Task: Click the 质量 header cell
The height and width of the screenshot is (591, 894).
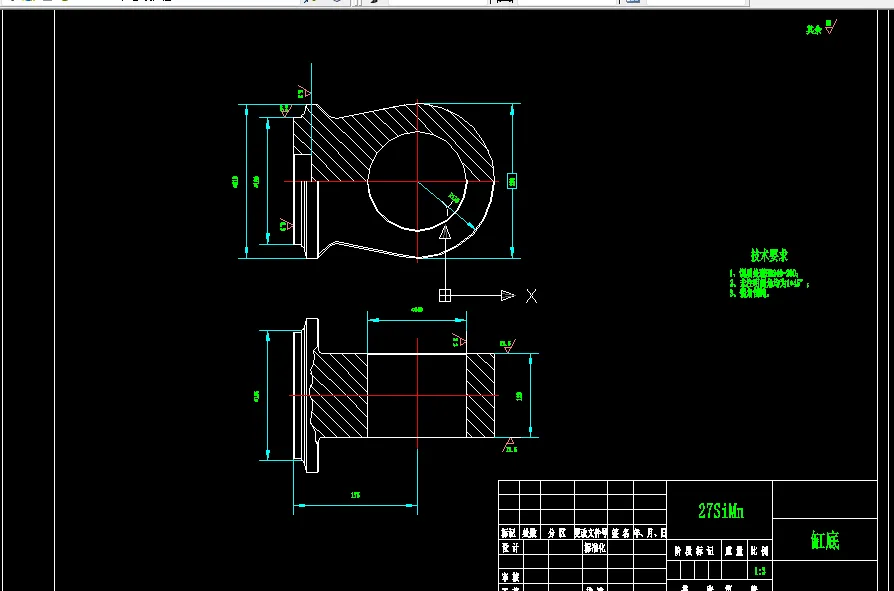Action: (x=734, y=551)
